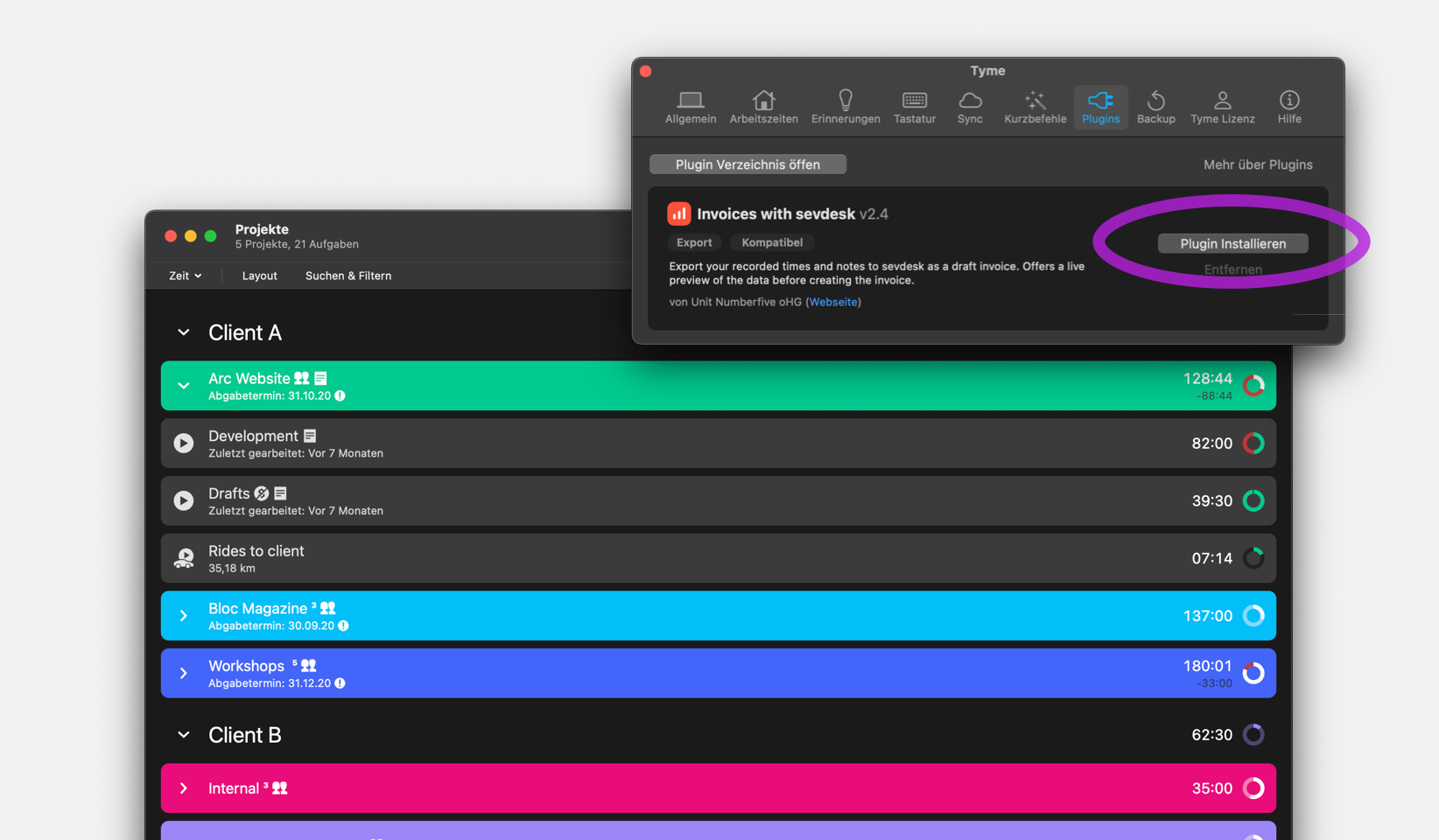Open the Zeit dropdown in Projekte window
The width and height of the screenshot is (1439, 840).
[x=186, y=276]
